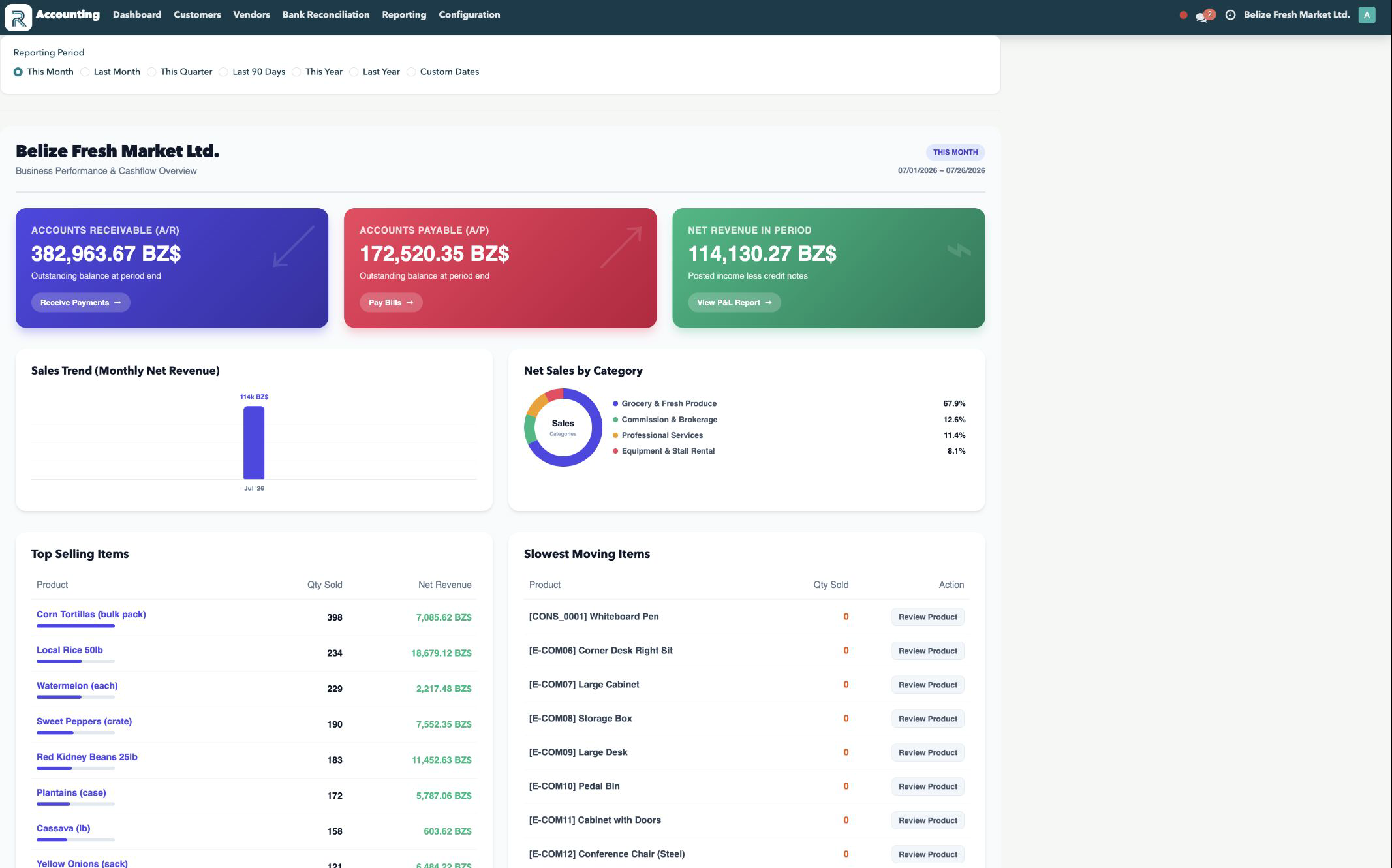Image resolution: width=1392 pixels, height=868 pixels.
Task: Click the Net Revenue column header
Action: point(444,585)
